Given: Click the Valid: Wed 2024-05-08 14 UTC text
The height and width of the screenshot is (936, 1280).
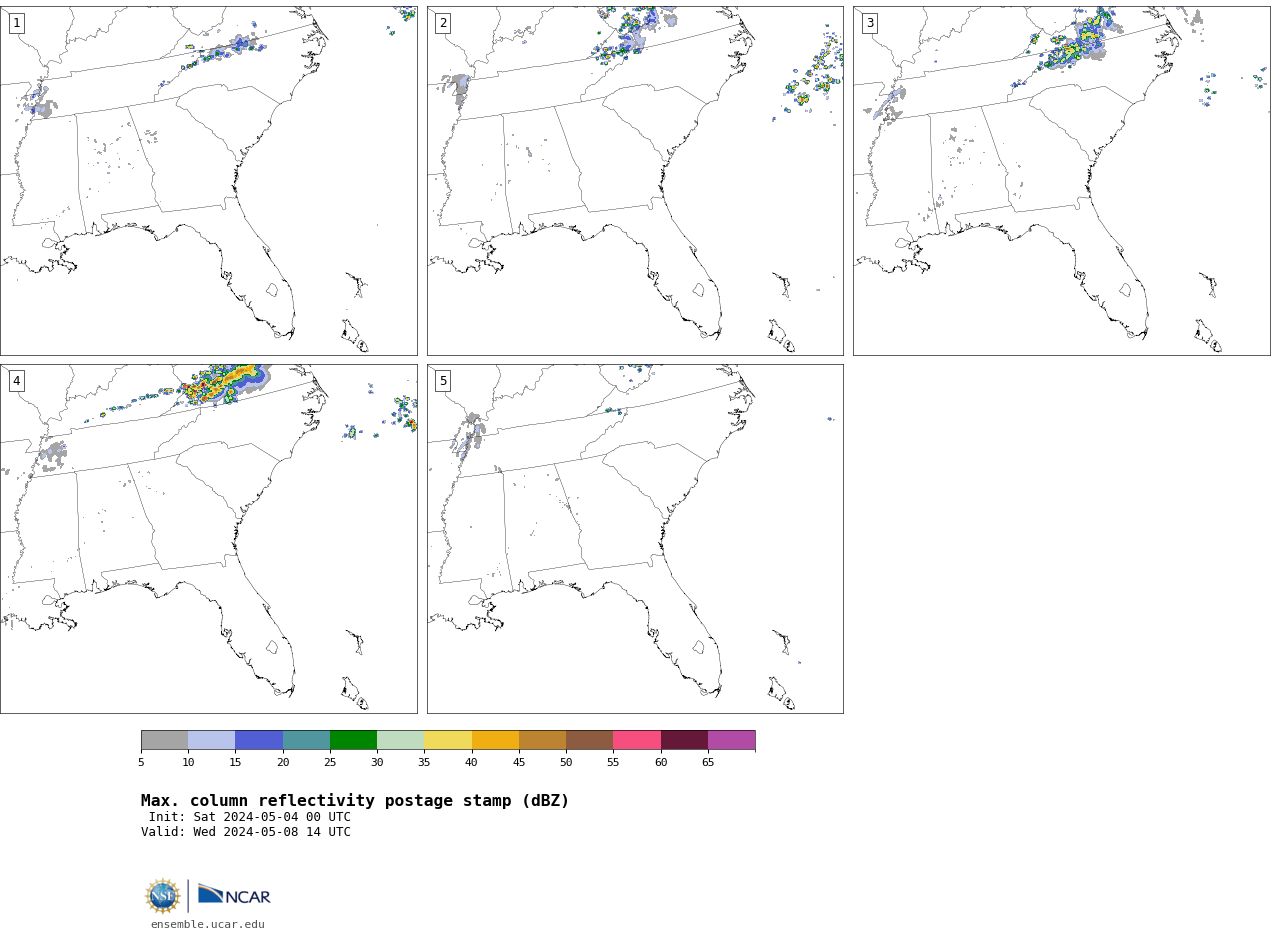Looking at the screenshot, I should [x=246, y=832].
